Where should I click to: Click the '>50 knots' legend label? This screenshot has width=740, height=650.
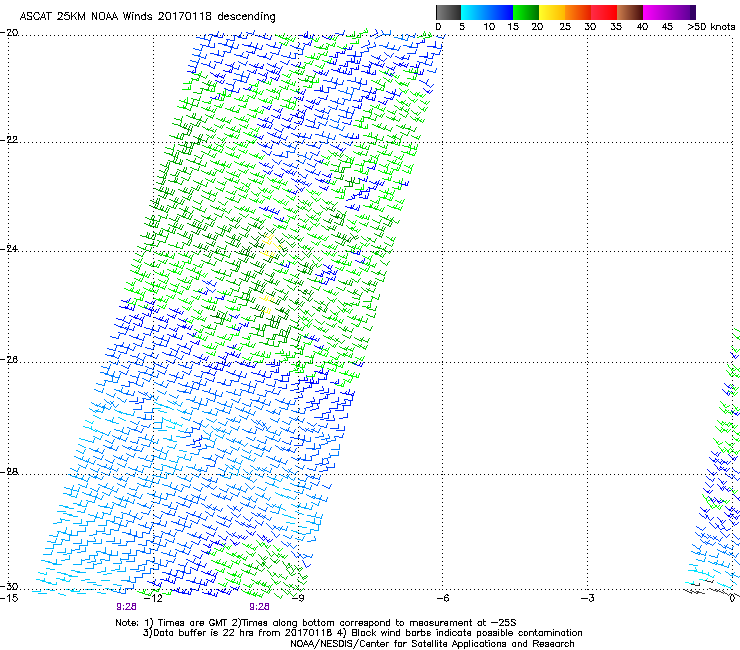pos(711,27)
